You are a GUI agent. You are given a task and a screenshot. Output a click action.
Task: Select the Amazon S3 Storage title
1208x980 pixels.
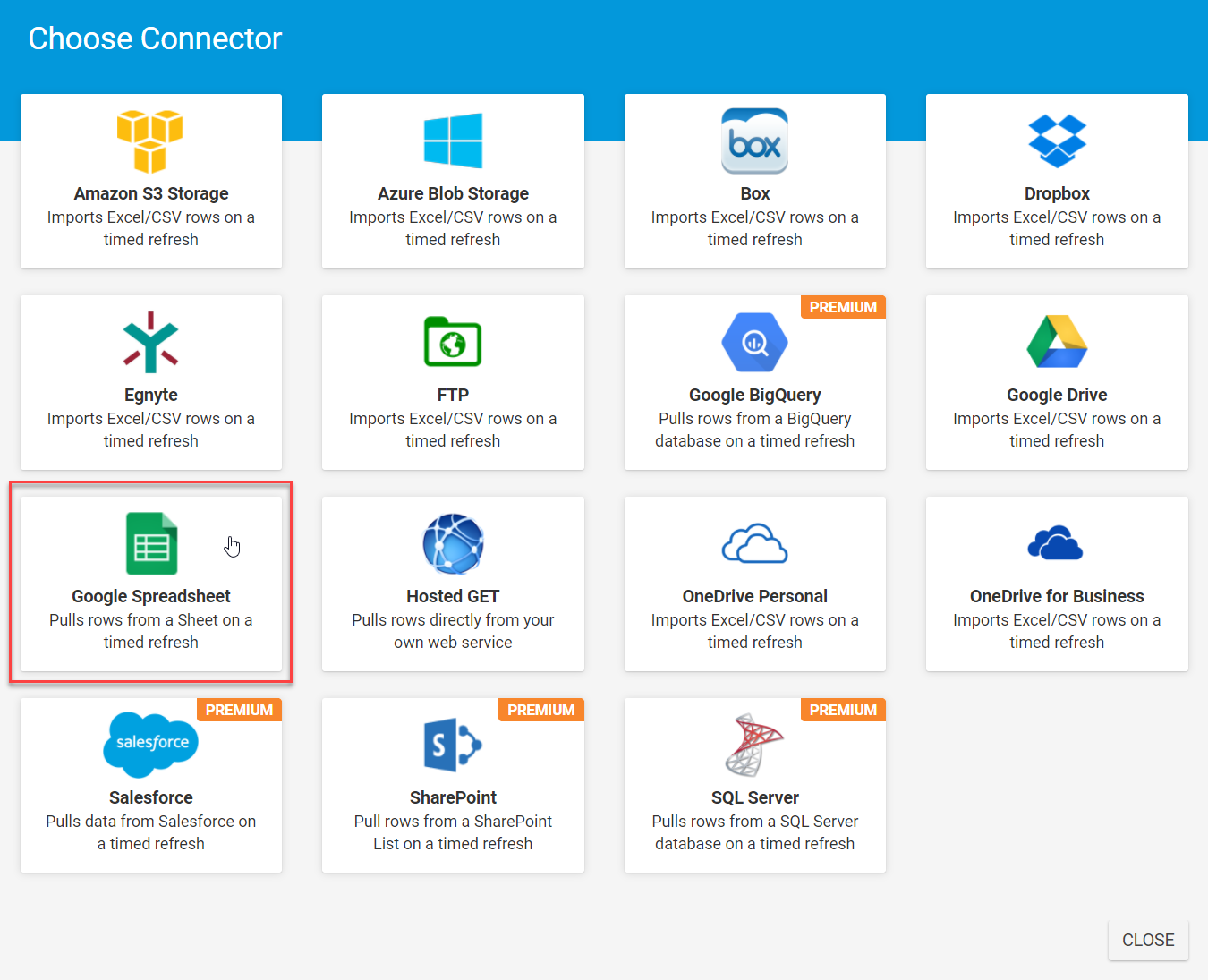pos(151,193)
